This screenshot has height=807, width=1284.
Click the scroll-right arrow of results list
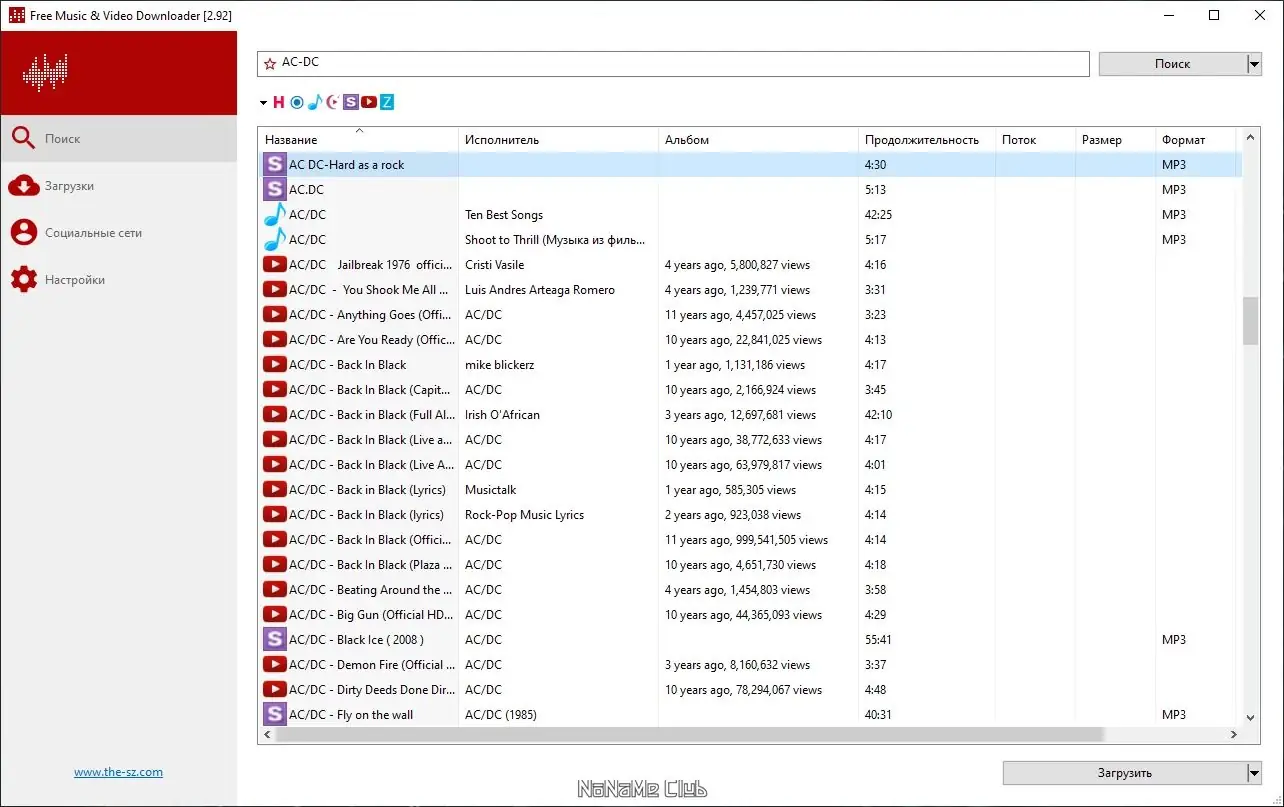pyautogui.click(x=1233, y=734)
